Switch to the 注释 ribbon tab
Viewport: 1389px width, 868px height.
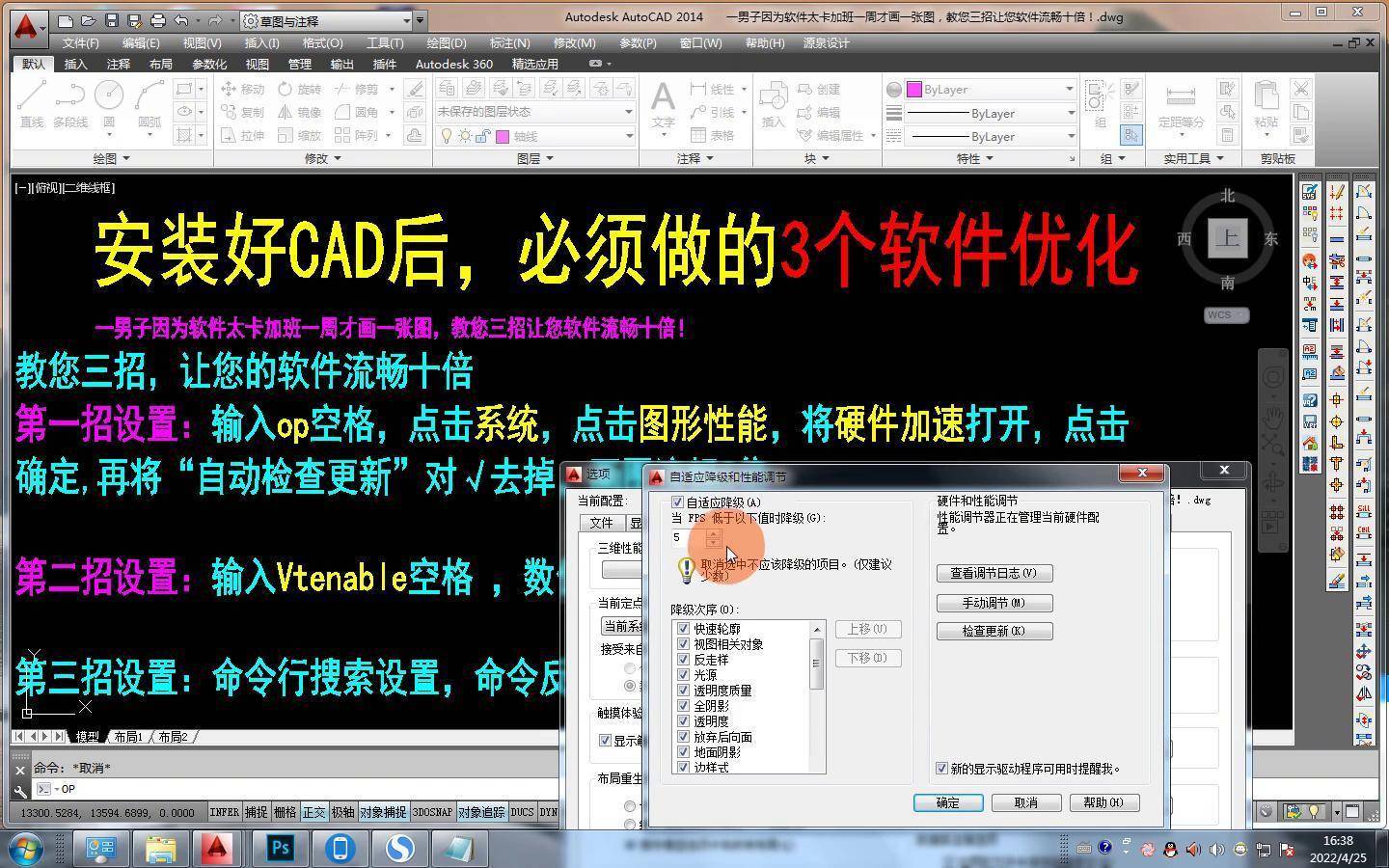click(x=118, y=64)
